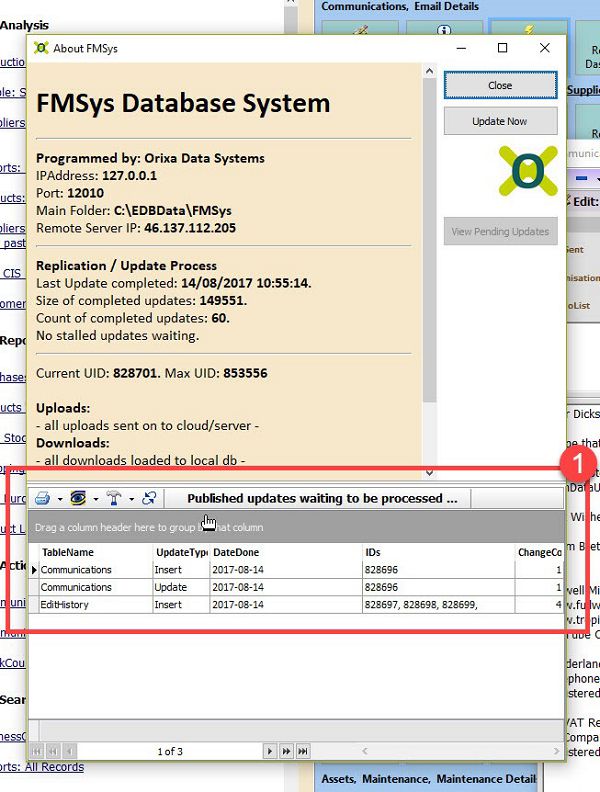The width and height of the screenshot is (600, 792).
Task: Sort grid by DateDone column header
Action: tap(286, 552)
